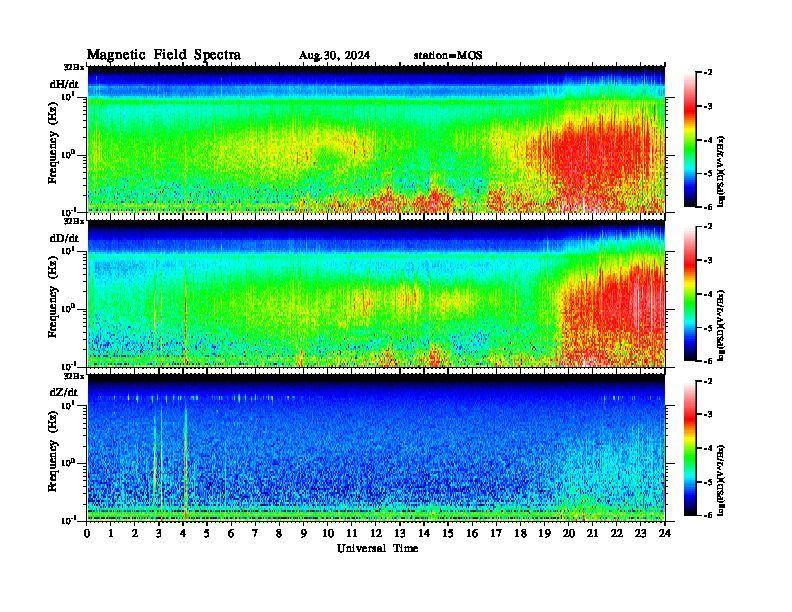The height and width of the screenshot is (612, 792).
Task: Click hour 18 on the time axis
Action: point(520,533)
